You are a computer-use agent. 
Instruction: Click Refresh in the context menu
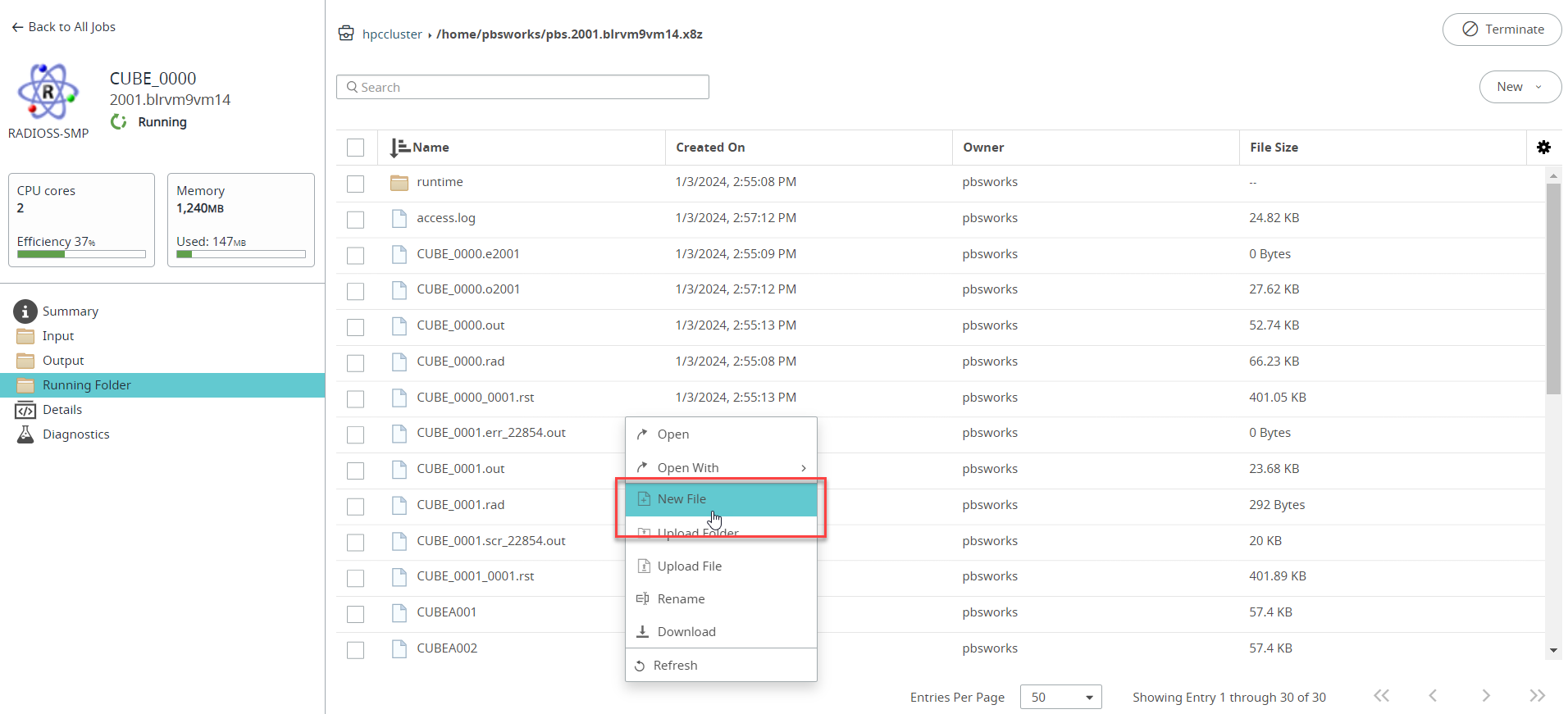pos(721,666)
